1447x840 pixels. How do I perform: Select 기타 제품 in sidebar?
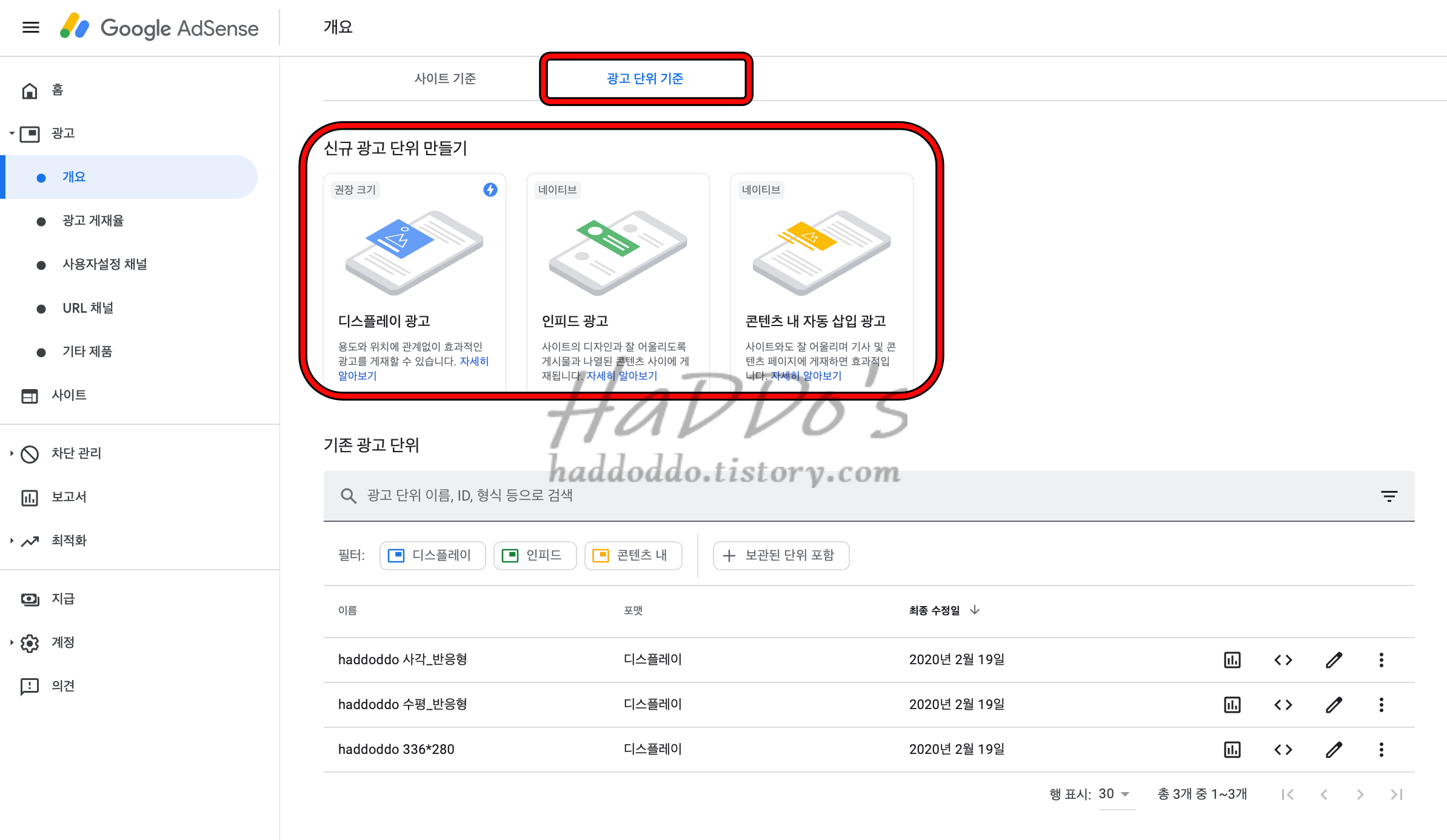[87, 352]
